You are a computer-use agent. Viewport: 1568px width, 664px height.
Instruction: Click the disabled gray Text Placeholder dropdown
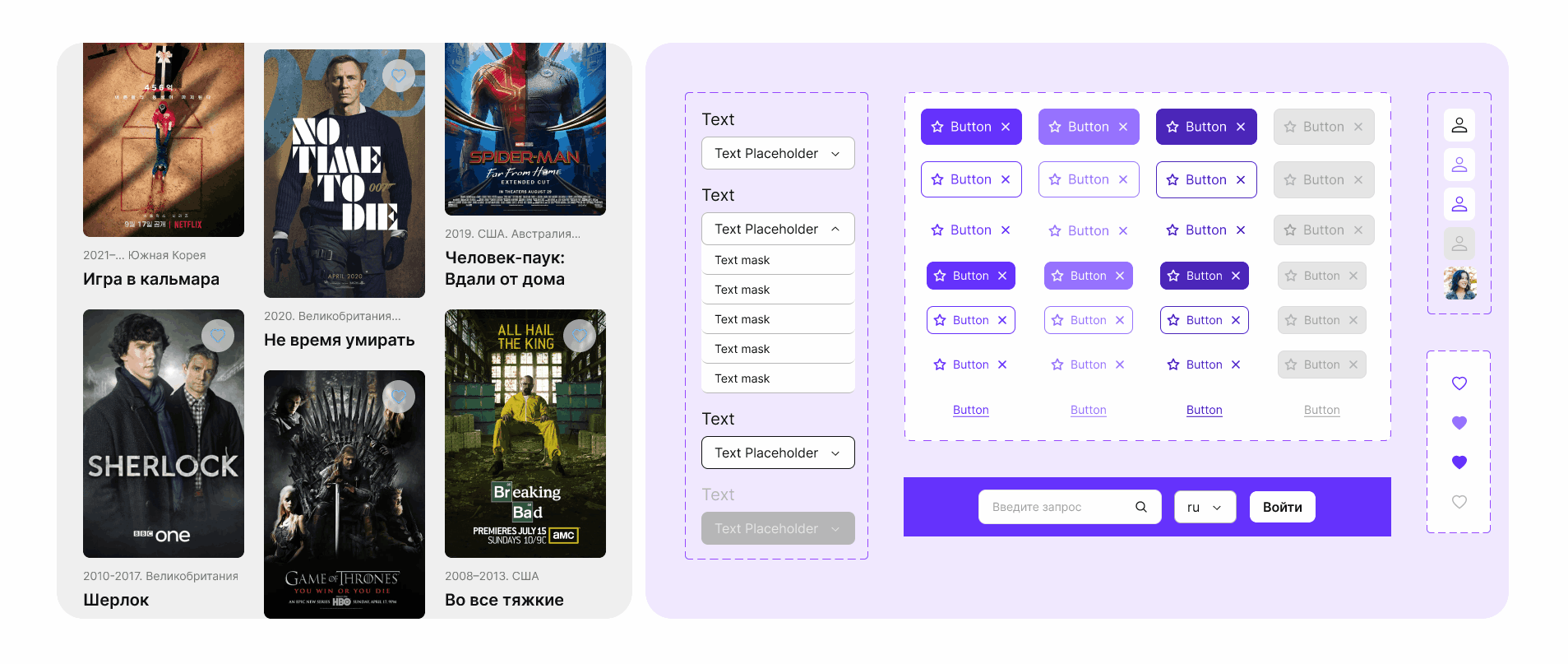[778, 528]
